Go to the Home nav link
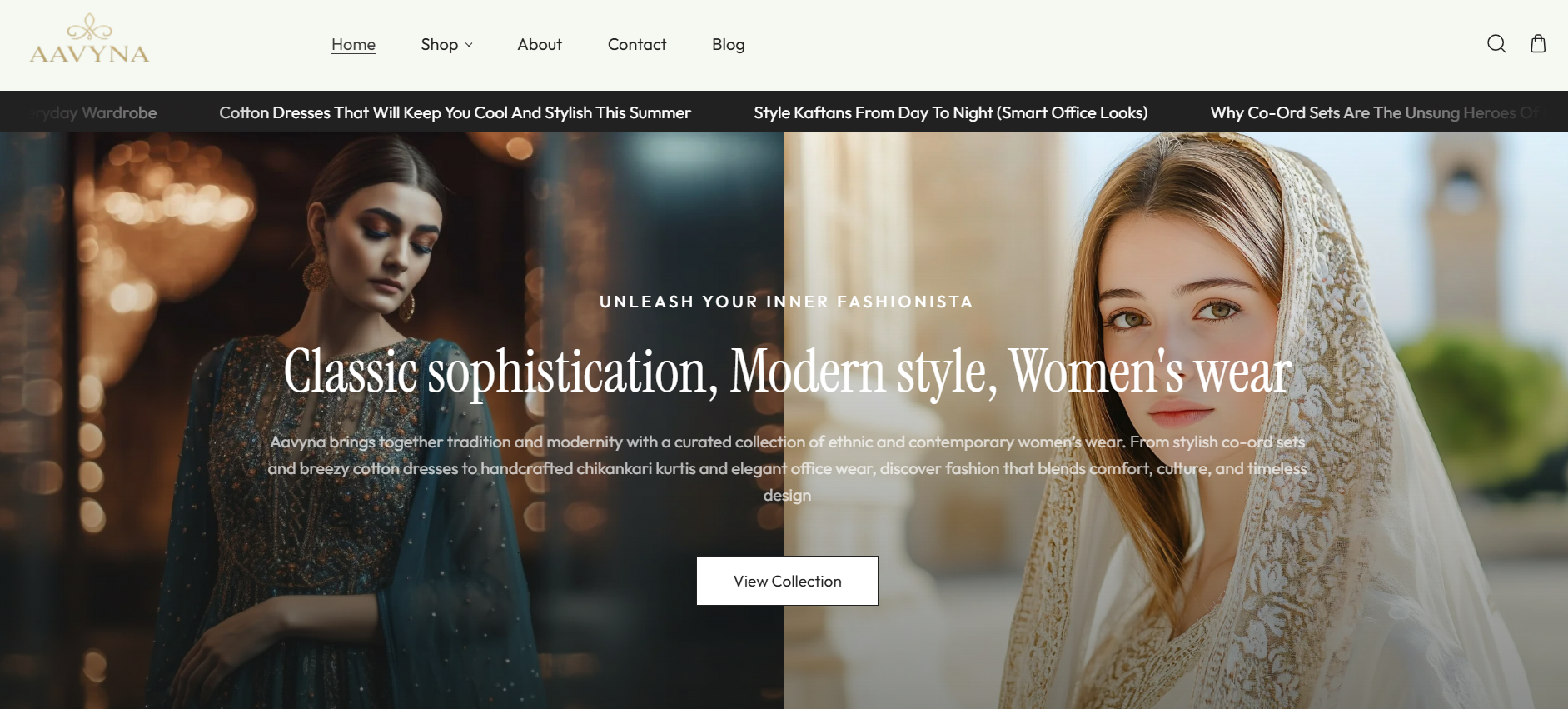 353,45
